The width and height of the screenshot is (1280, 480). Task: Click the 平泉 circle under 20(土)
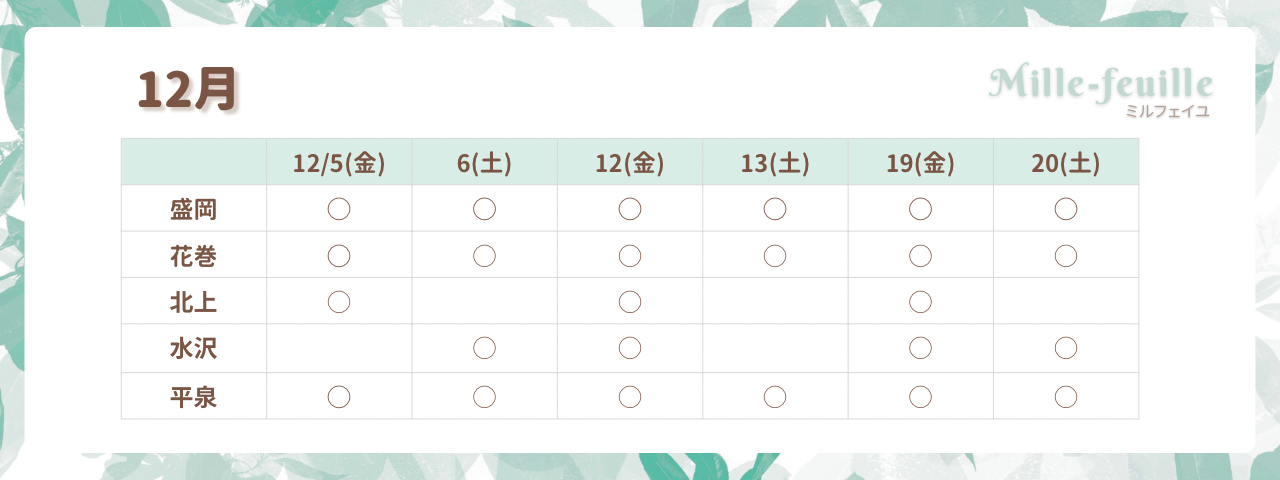click(1066, 397)
